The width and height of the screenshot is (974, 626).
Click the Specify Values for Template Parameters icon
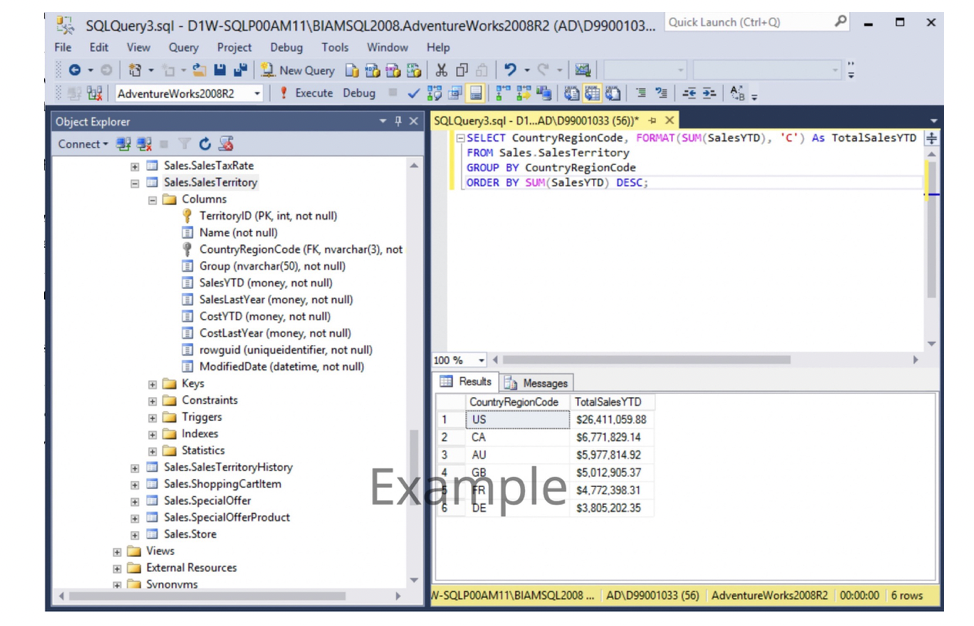point(737,94)
